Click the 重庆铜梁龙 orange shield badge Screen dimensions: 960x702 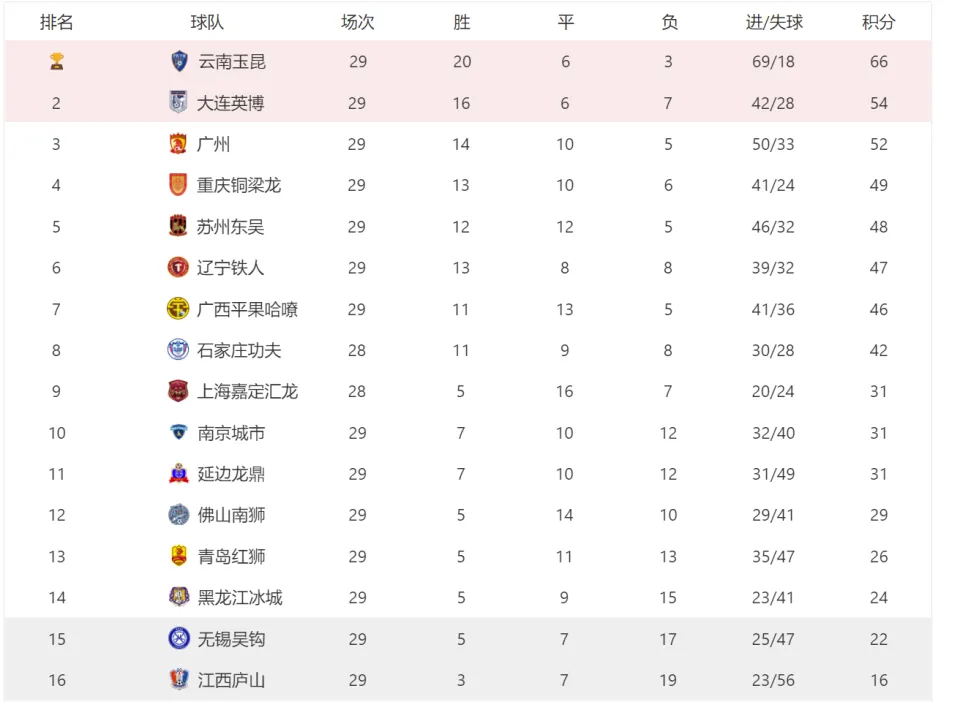(x=178, y=185)
